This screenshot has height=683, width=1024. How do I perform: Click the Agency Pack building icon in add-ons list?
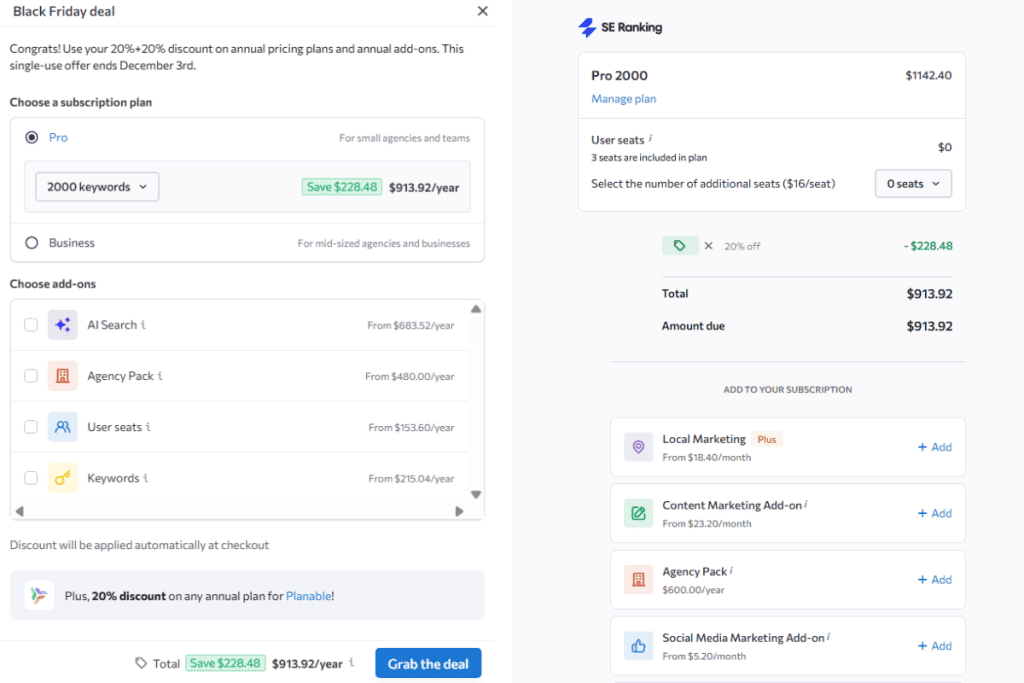[x=62, y=376]
